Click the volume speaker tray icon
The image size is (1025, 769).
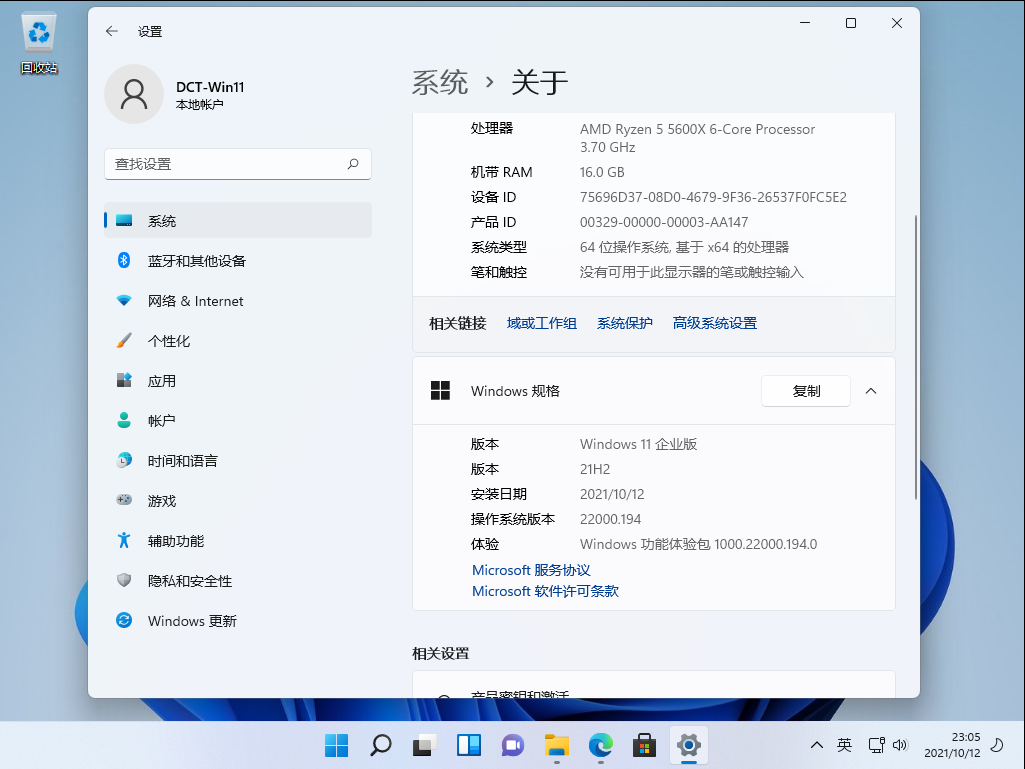[900, 745]
